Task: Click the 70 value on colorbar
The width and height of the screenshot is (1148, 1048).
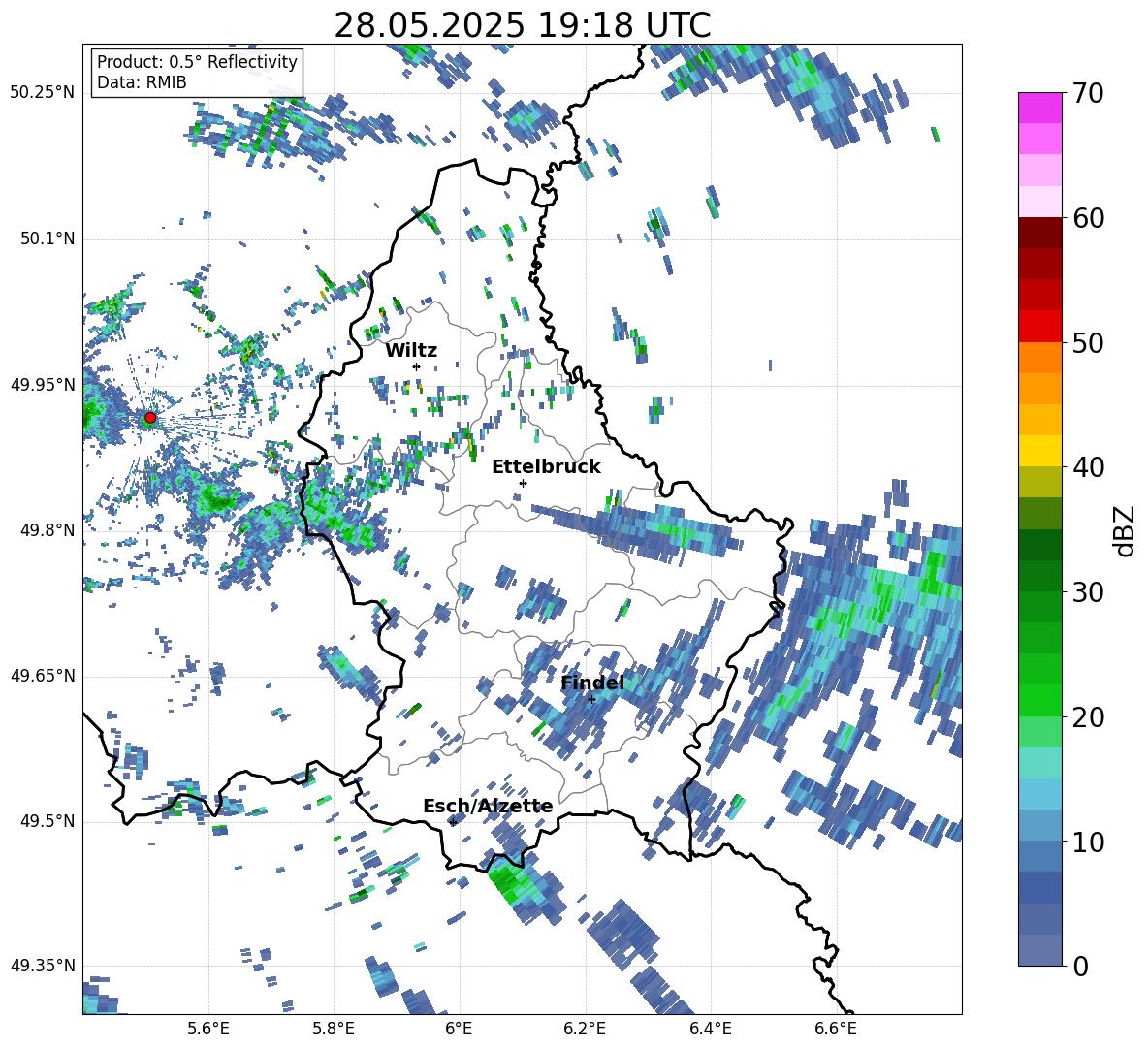Action: coord(1088,93)
